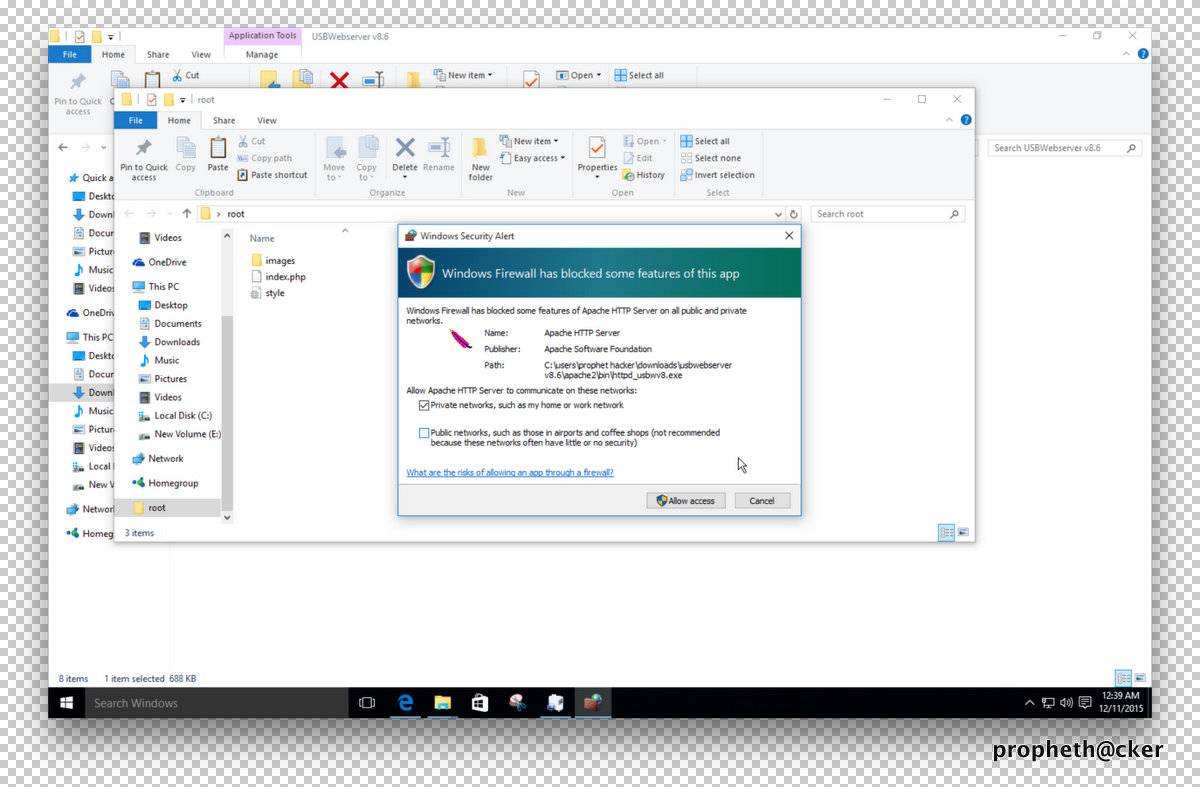Select OneDrive in root window tree
Screen dimensions: 1200x787
pos(159,262)
